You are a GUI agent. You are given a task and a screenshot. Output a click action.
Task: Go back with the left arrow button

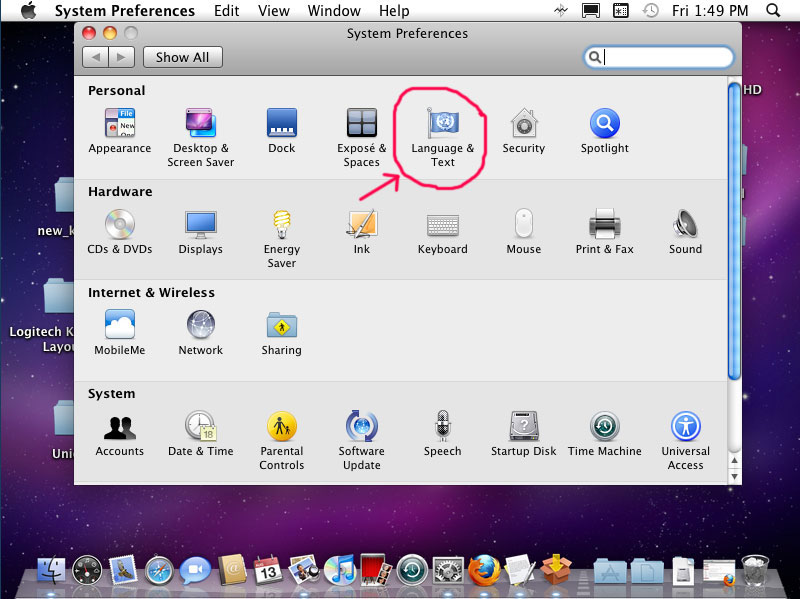click(x=95, y=57)
